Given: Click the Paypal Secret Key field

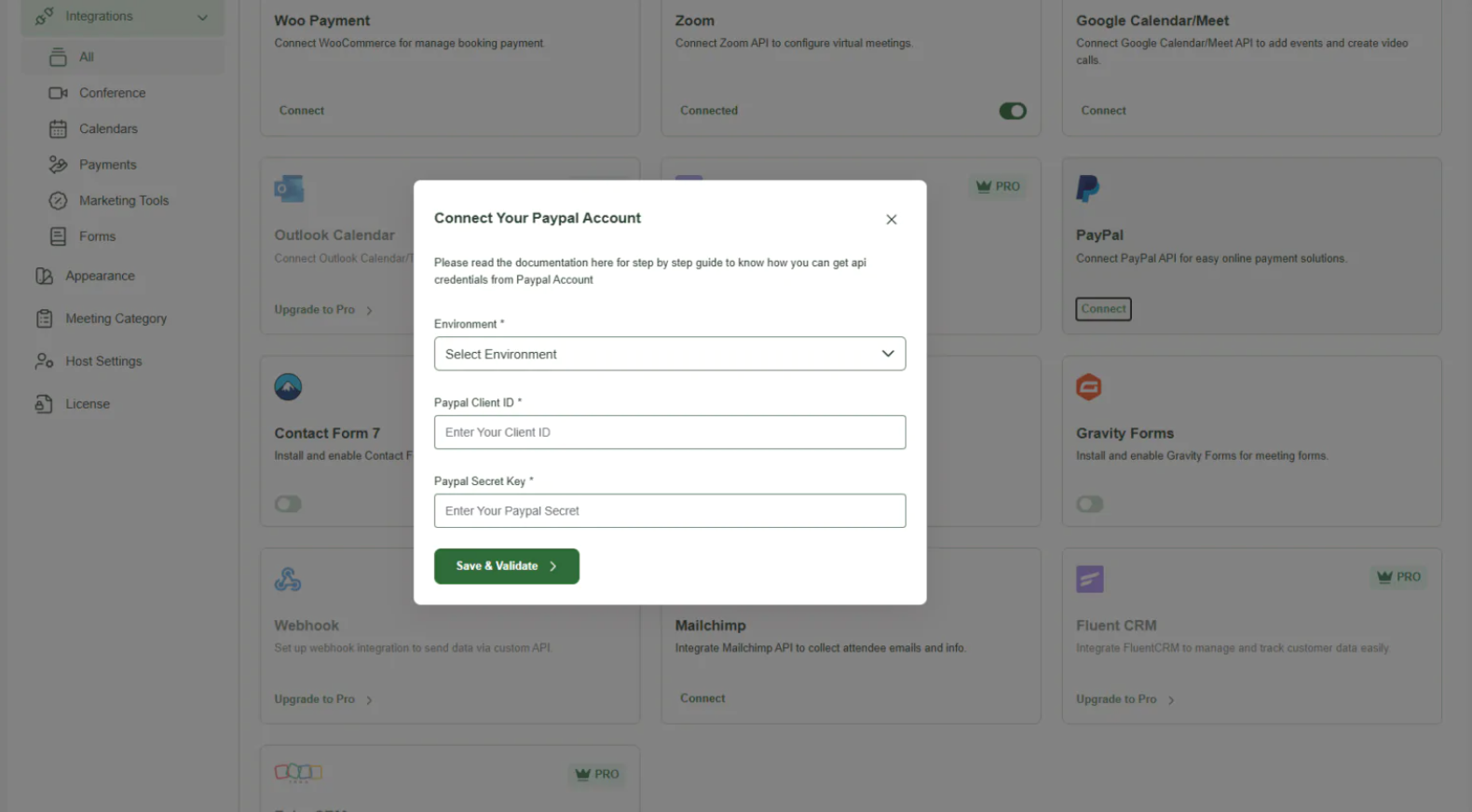Looking at the screenshot, I should coord(670,511).
